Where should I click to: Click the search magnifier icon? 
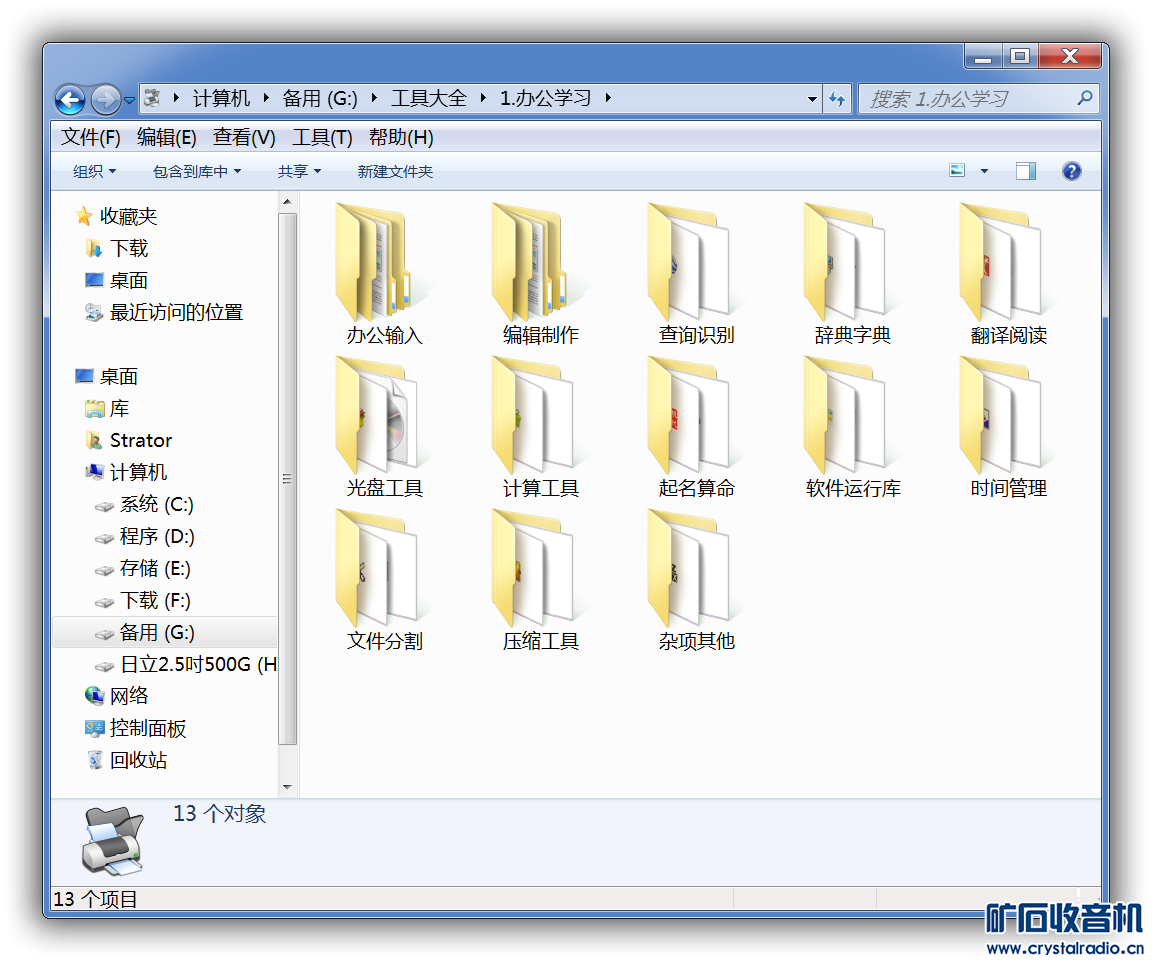point(1085,98)
